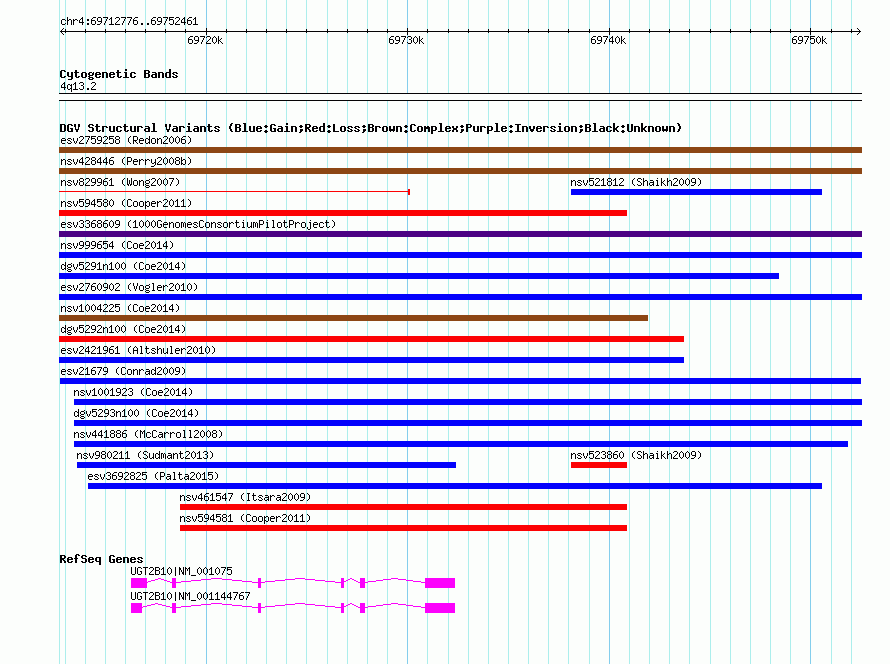
Task: Open dgv5292n100 (Coe2014) label
Action: coord(123,329)
